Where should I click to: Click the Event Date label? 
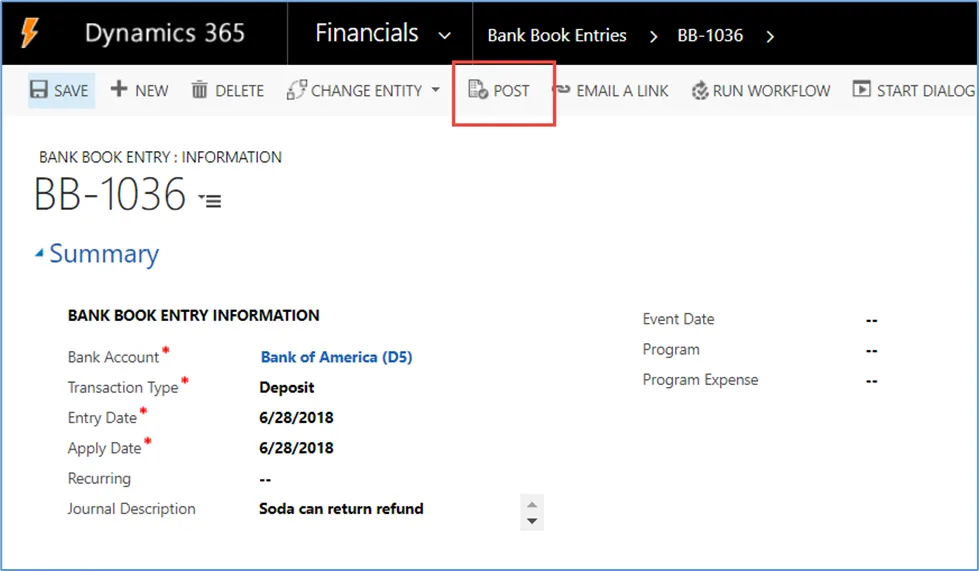679,319
